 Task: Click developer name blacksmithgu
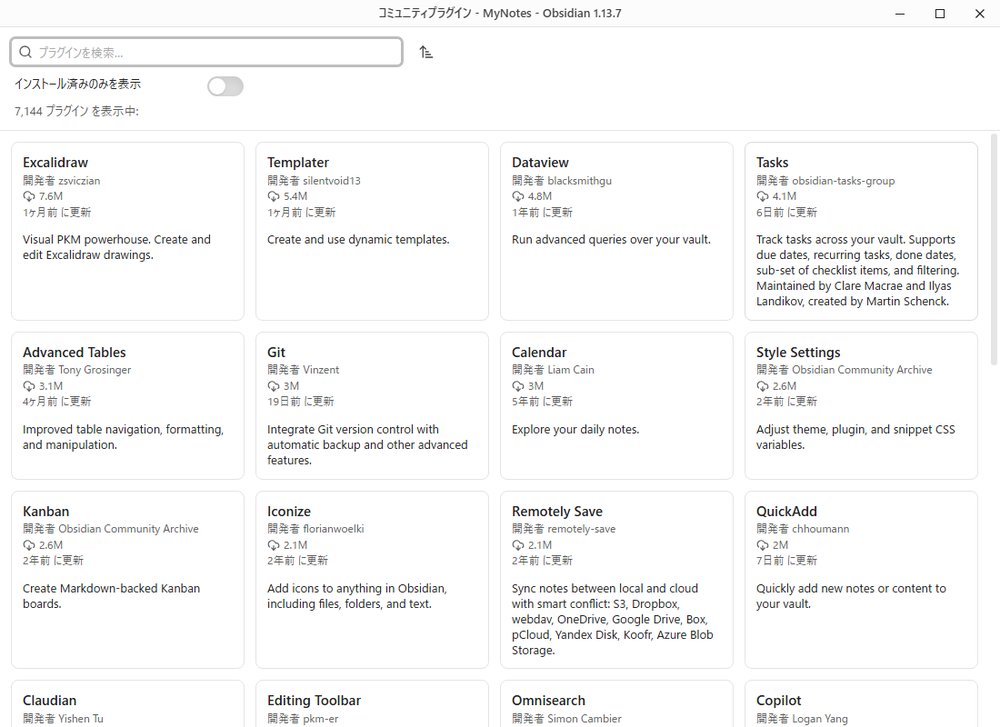click(x=579, y=180)
